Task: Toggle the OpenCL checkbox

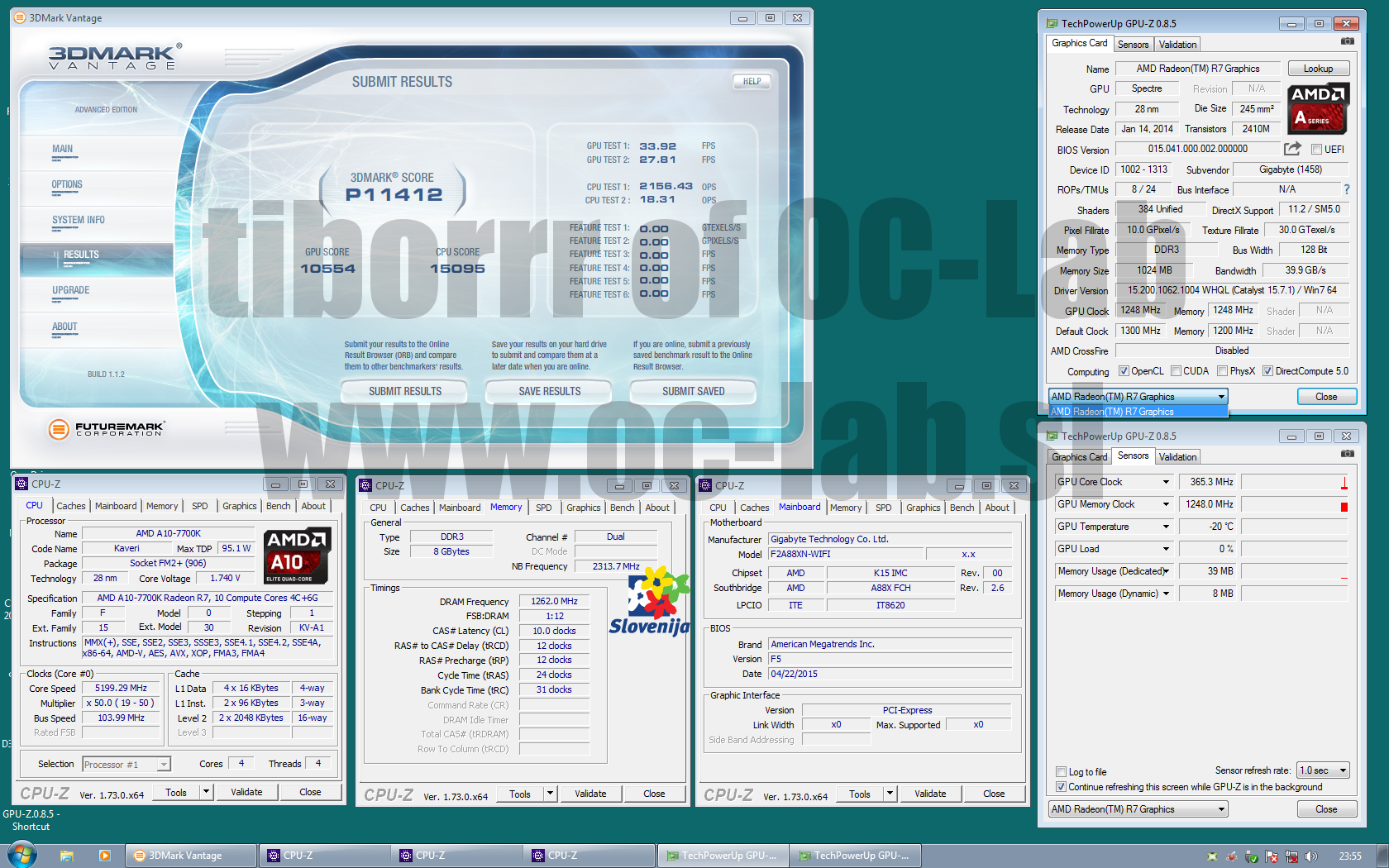Action: (x=1124, y=371)
